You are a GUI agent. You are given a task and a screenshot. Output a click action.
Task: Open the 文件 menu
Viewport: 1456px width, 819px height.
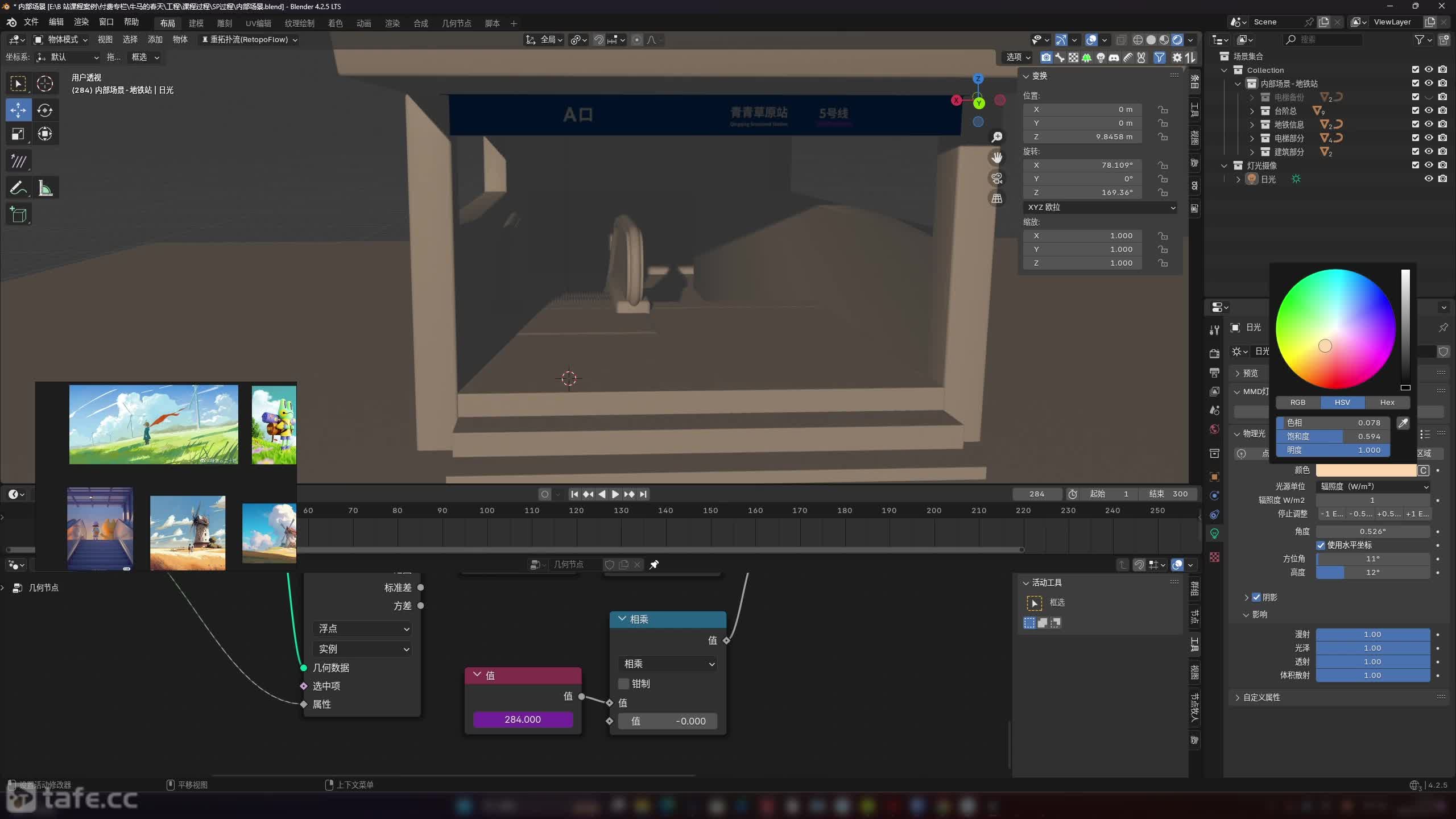point(31,22)
